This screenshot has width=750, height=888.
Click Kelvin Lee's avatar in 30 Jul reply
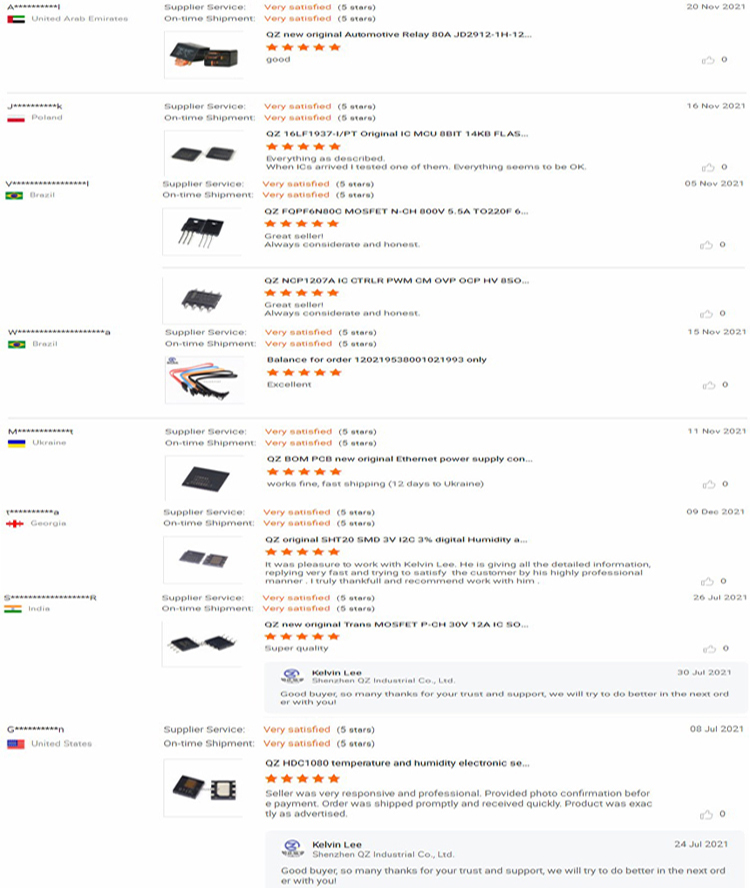pyautogui.click(x=291, y=676)
